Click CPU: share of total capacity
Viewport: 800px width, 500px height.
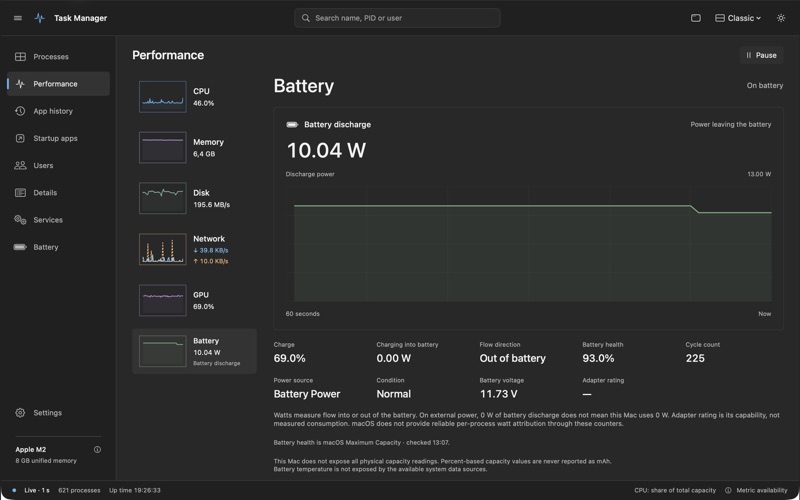pos(675,490)
